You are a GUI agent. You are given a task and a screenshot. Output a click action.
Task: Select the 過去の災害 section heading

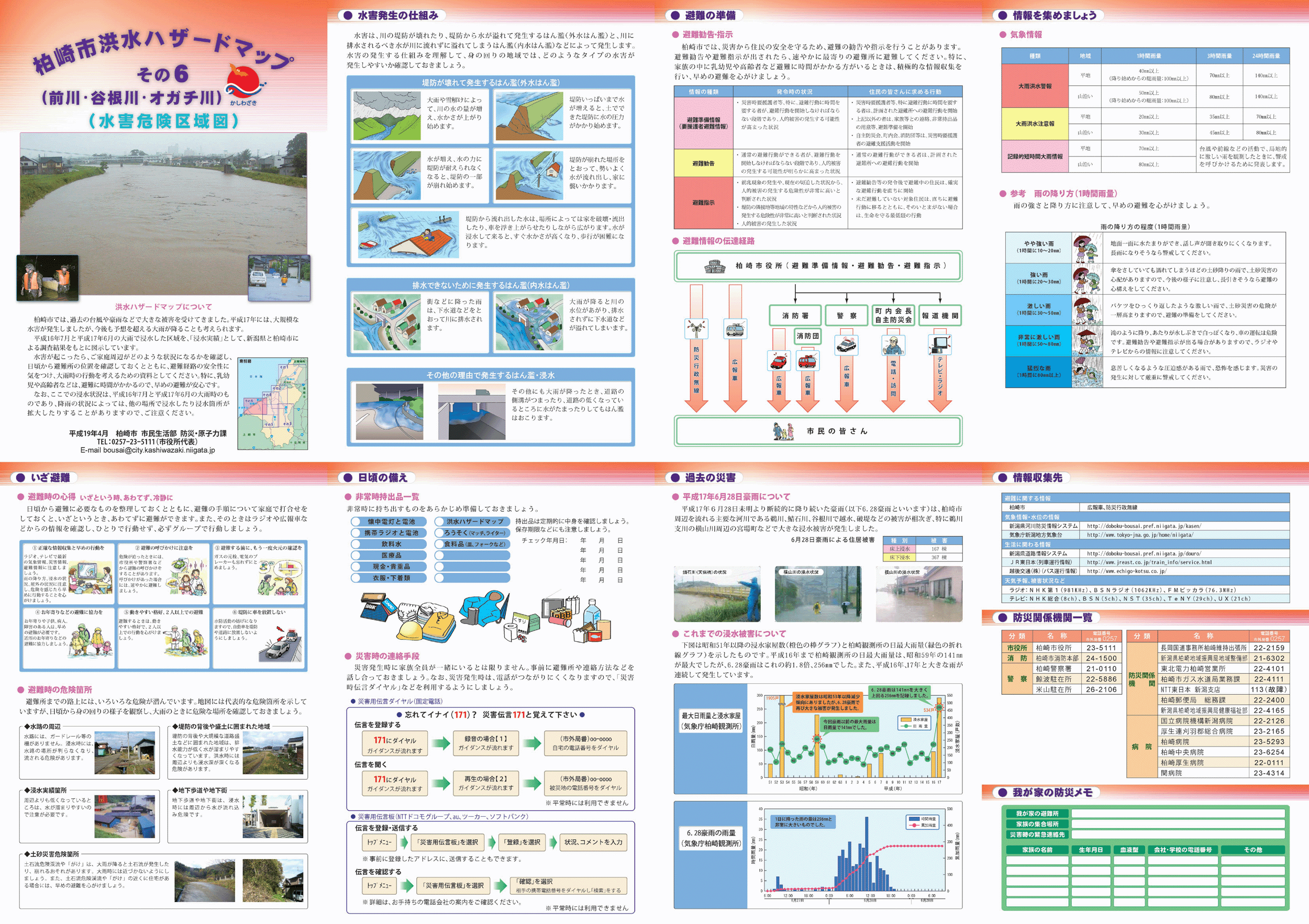(x=710, y=477)
